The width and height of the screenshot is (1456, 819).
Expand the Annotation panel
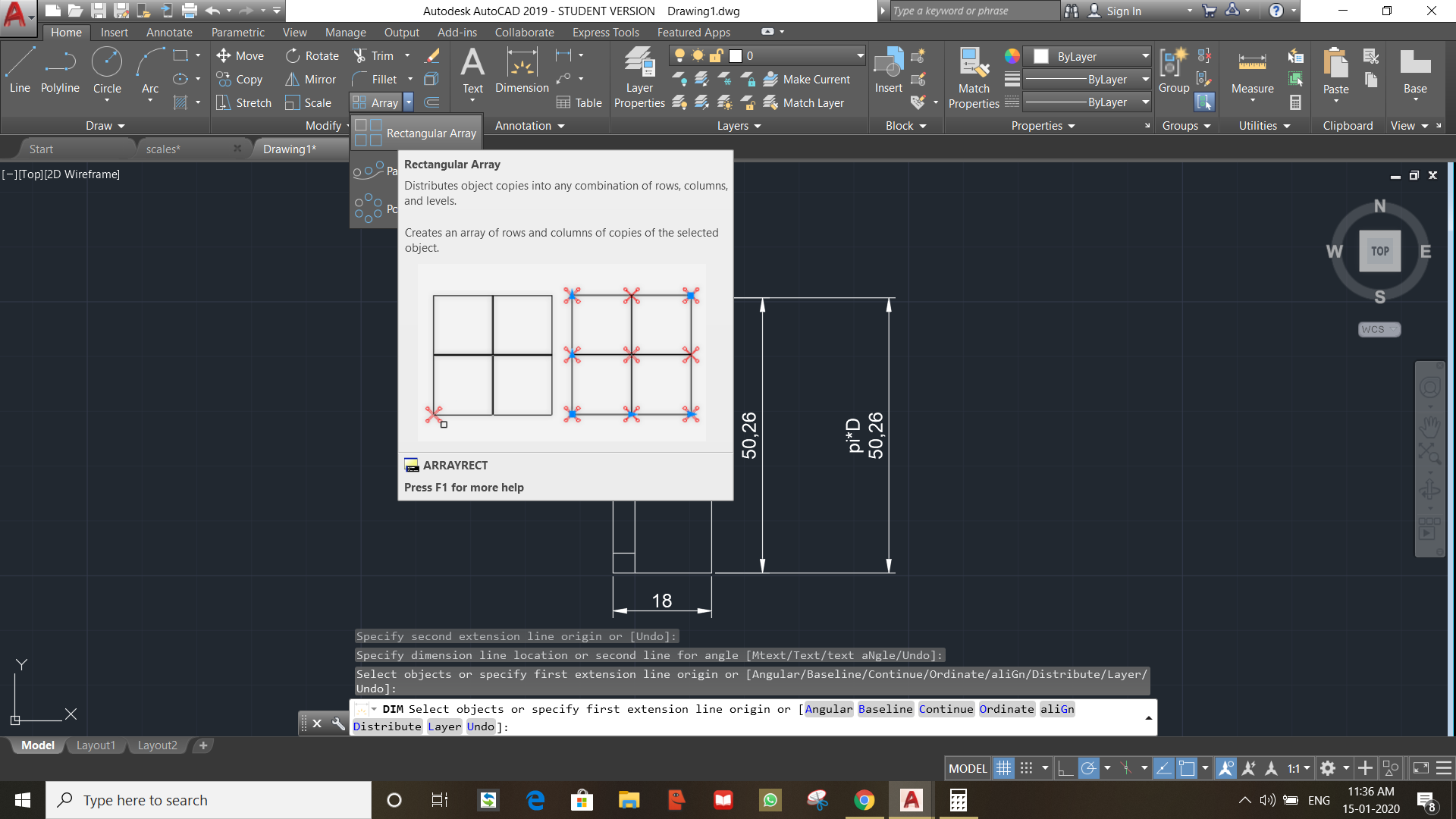pyautogui.click(x=529, y=126)
